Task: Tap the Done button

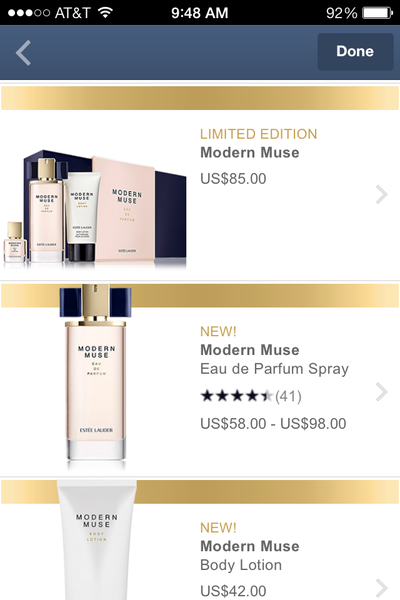Action: (355, 52)
